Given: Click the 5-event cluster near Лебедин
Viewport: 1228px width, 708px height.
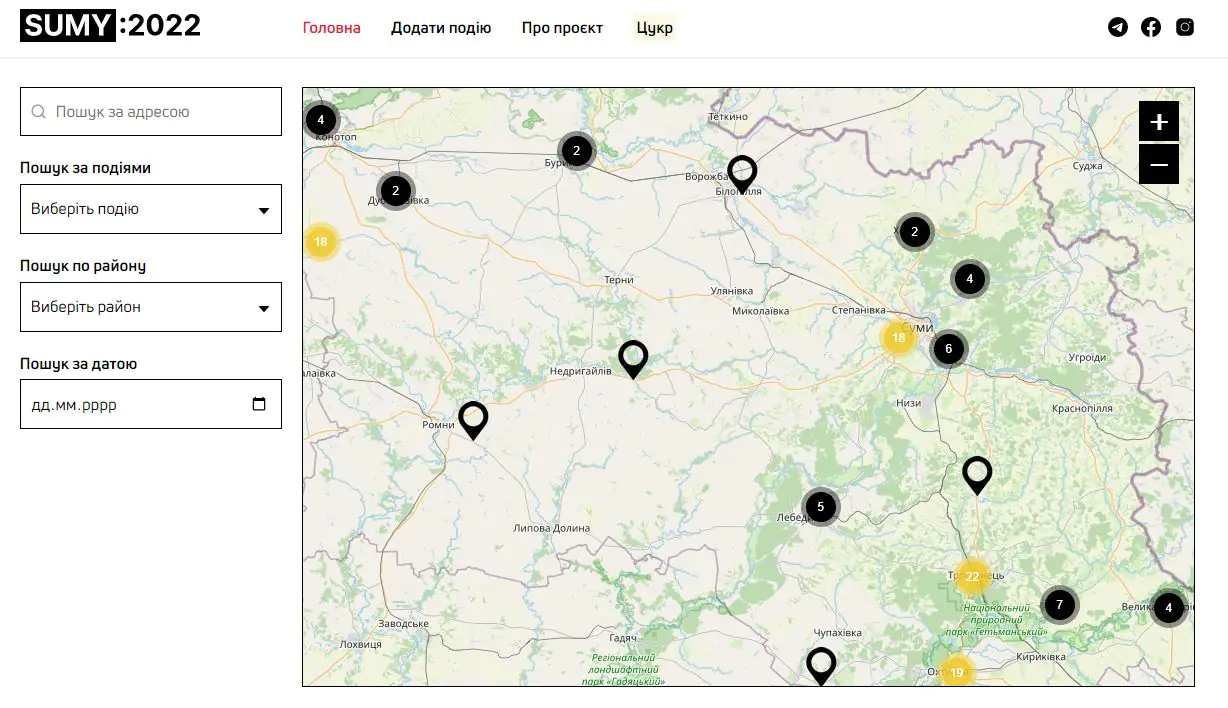Looking at the screenshot, I should (x=821, y=507).
